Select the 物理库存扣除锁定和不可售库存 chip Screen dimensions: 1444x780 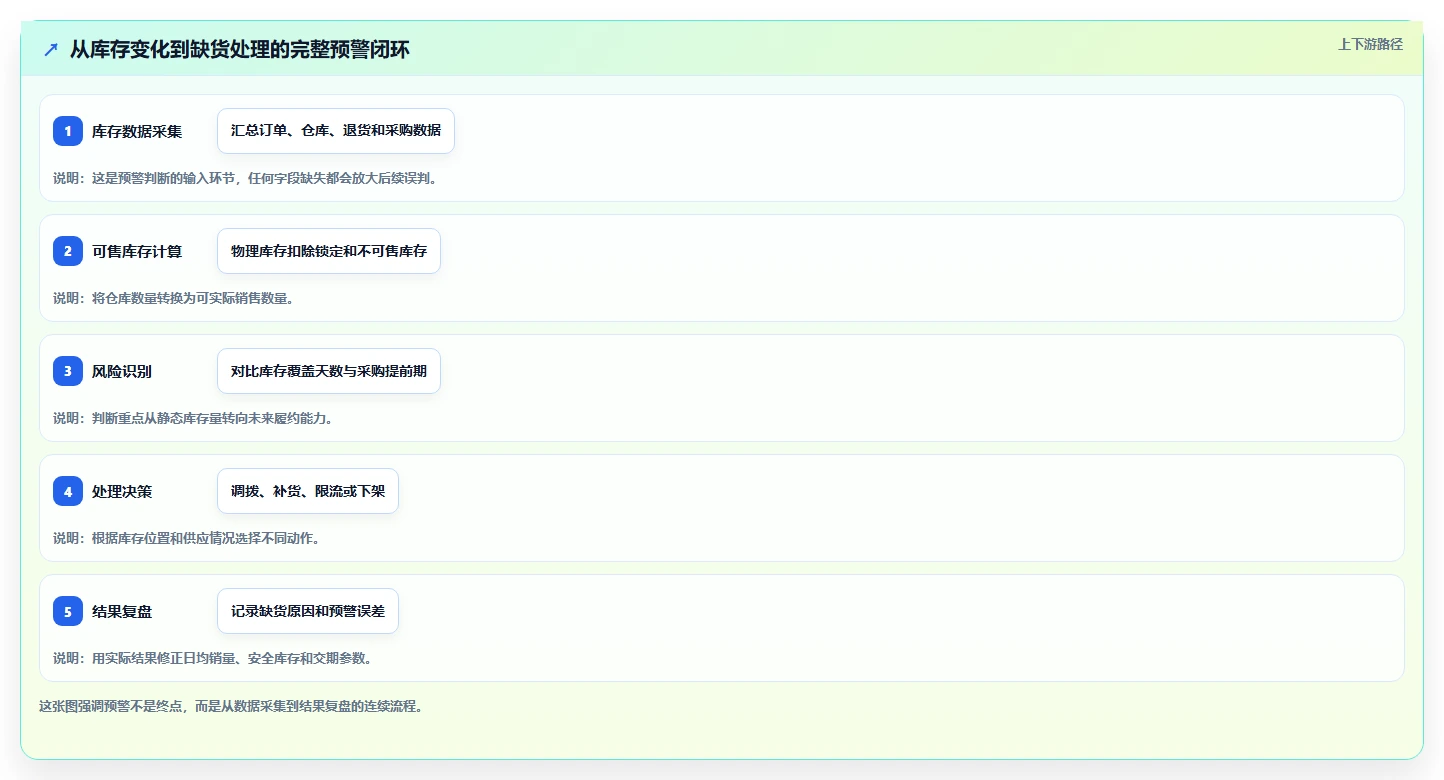click(329, 251)
